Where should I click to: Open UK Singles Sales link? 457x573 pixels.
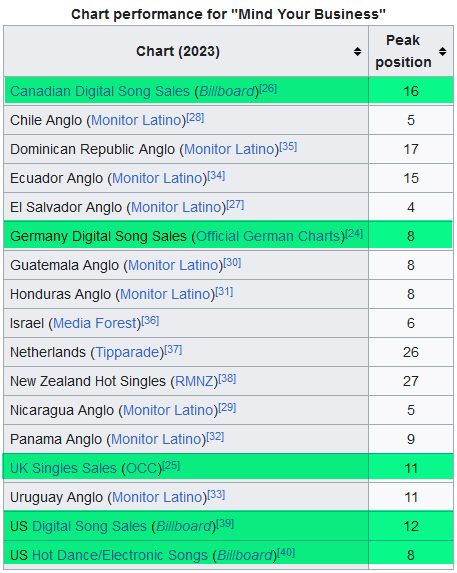63,468
